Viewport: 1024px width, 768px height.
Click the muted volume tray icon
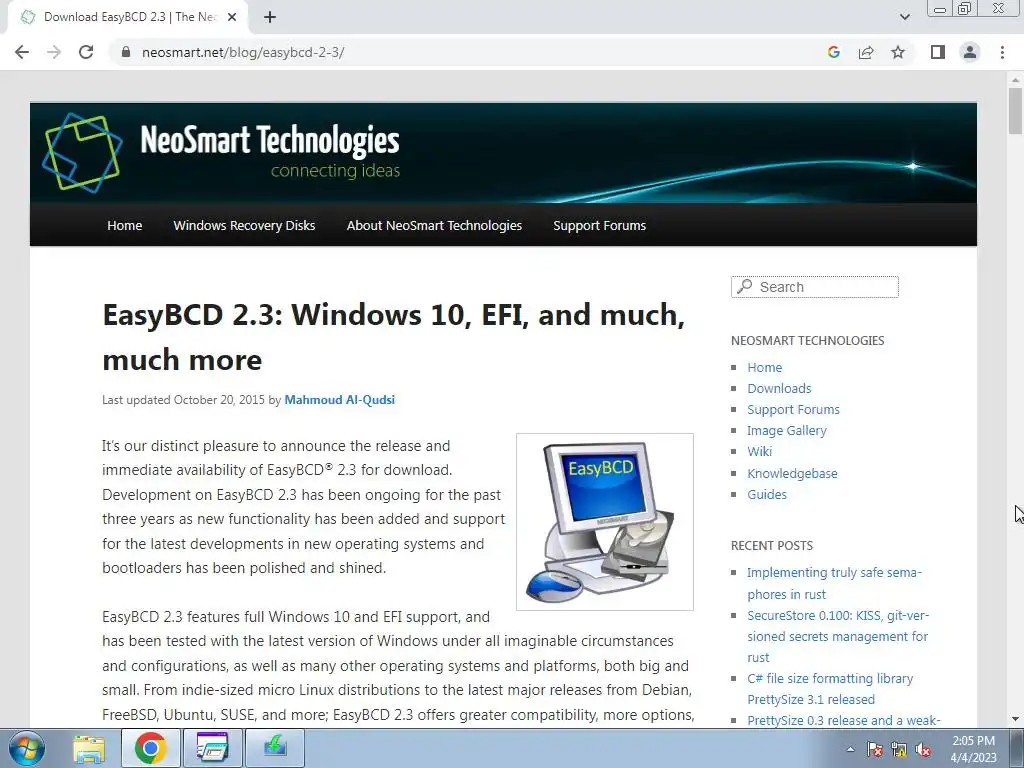click(923, 750)
